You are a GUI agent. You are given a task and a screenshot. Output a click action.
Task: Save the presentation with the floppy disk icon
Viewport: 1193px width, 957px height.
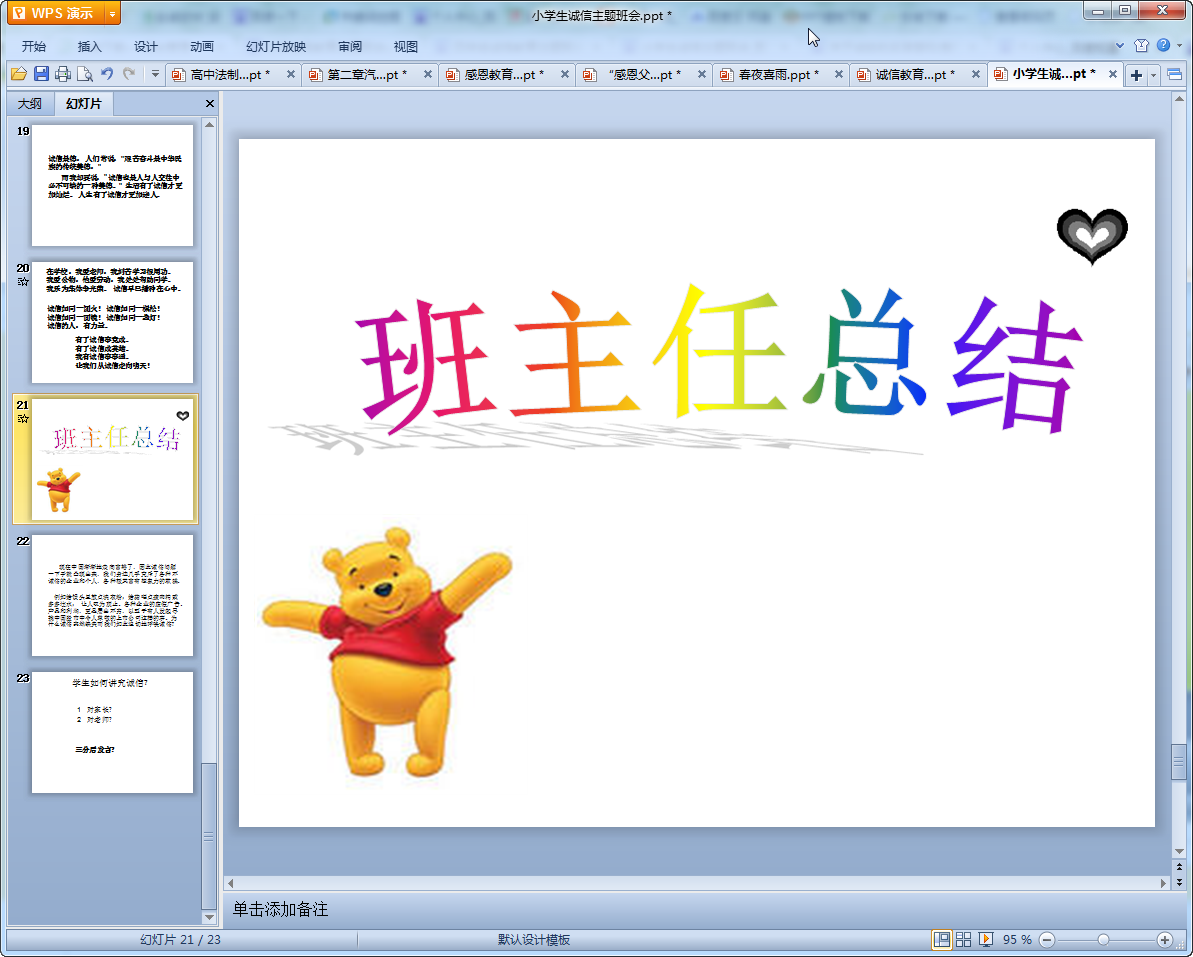click(41, 74)
